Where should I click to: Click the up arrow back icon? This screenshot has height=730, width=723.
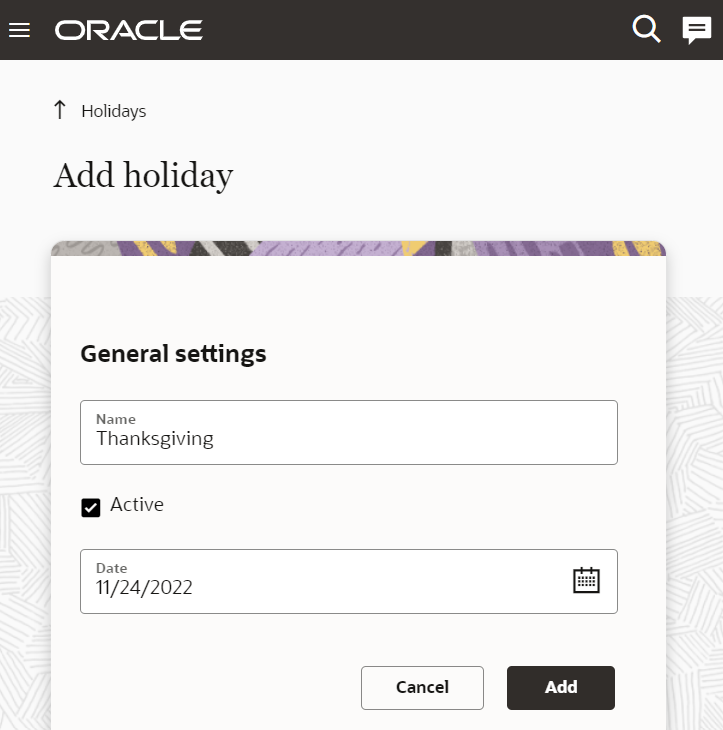click(x=60, y=110)
